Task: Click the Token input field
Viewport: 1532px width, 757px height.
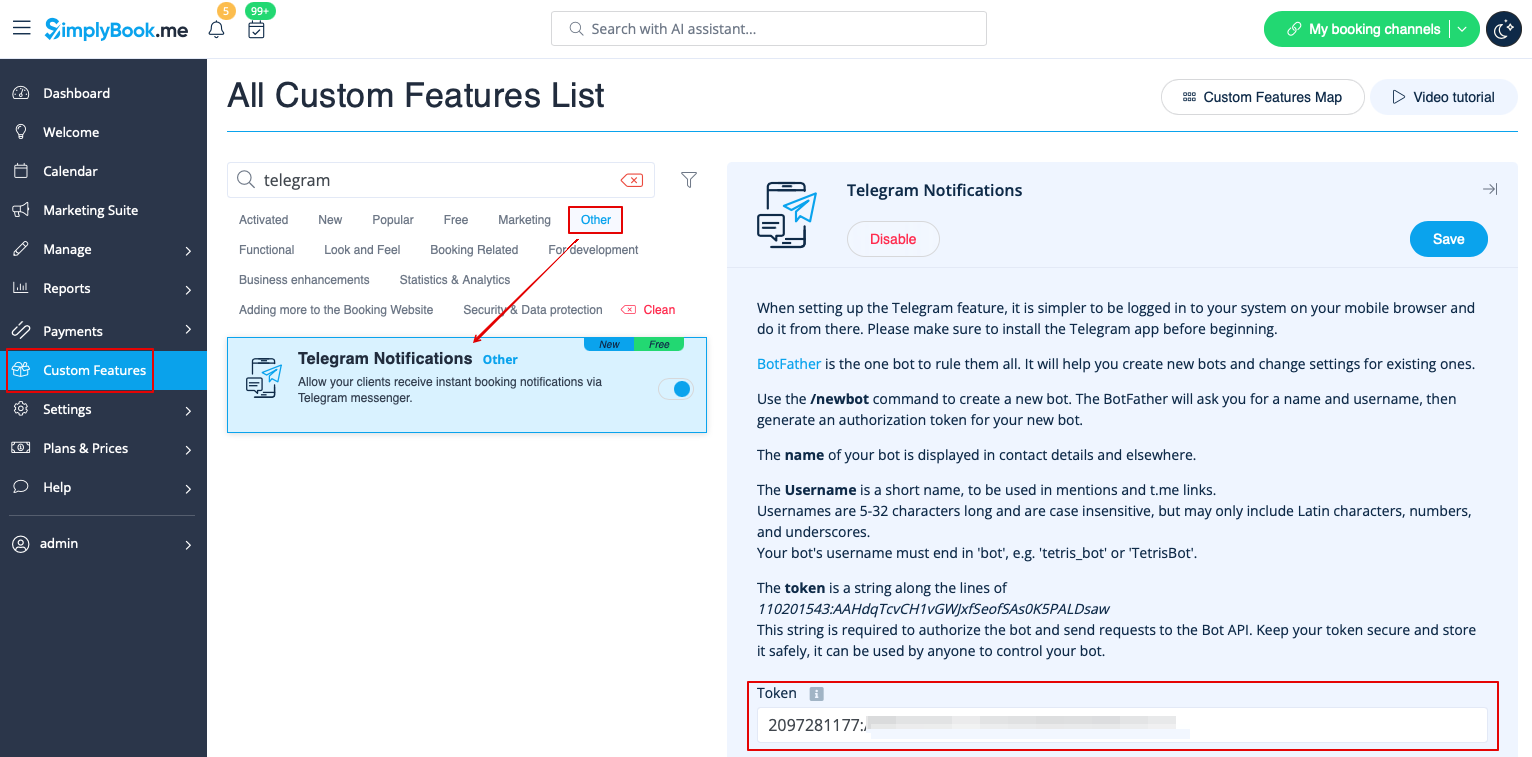Action: point(1122,725)
